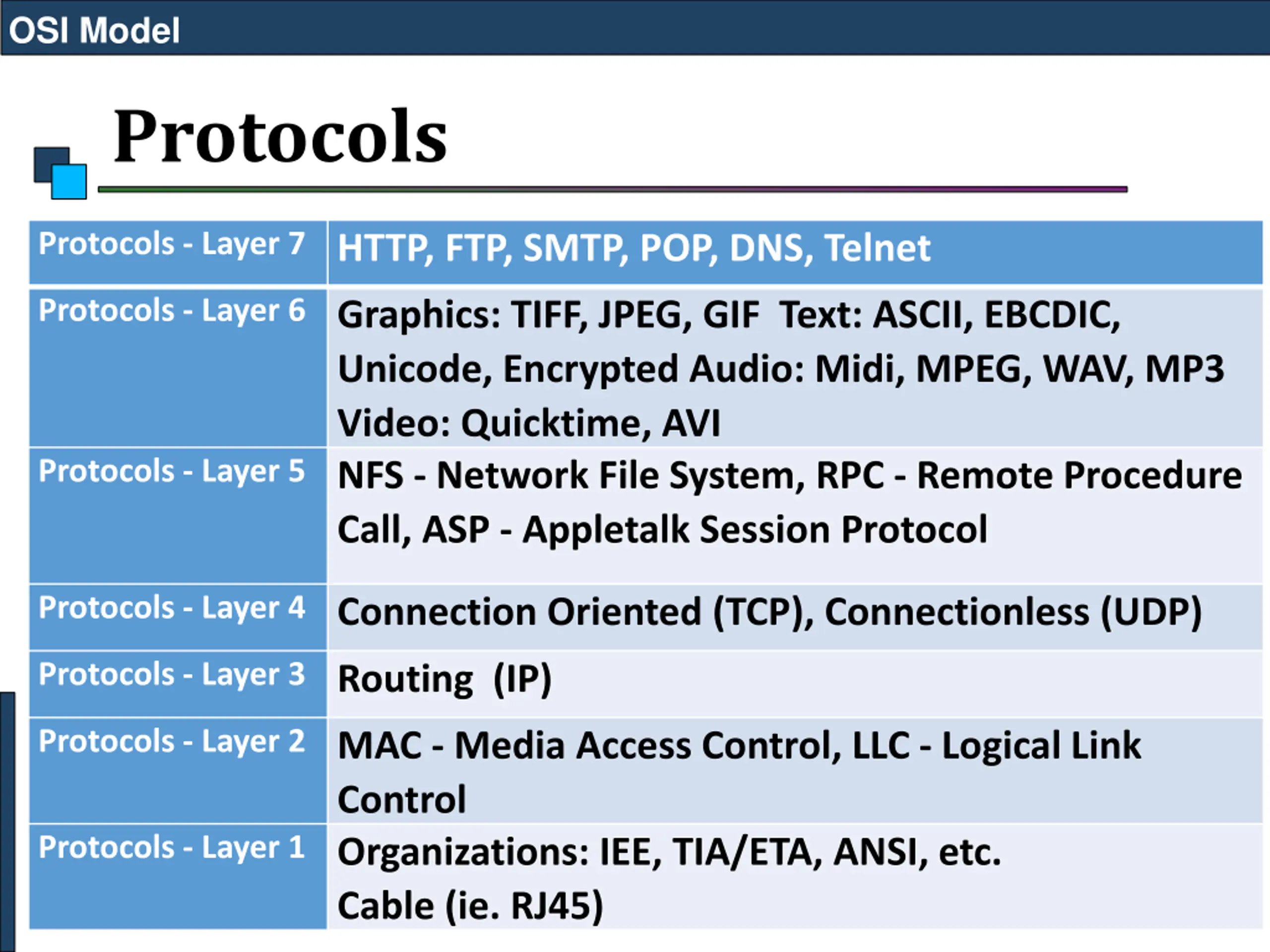Select the Protocols - Layer 2 cell
Screen dimensions: 1270x952
[178, 770]
